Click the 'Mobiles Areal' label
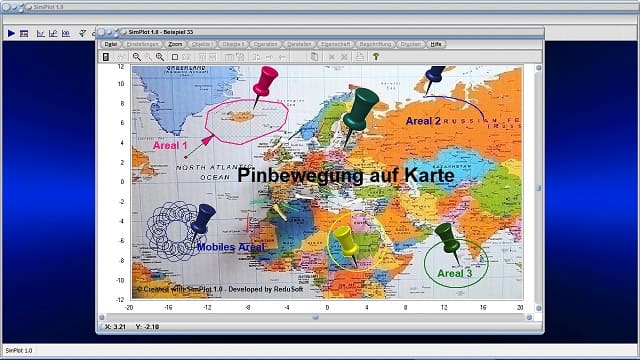Image resolution: width=640 pixels, height=360 pixels. coord(231,247)
